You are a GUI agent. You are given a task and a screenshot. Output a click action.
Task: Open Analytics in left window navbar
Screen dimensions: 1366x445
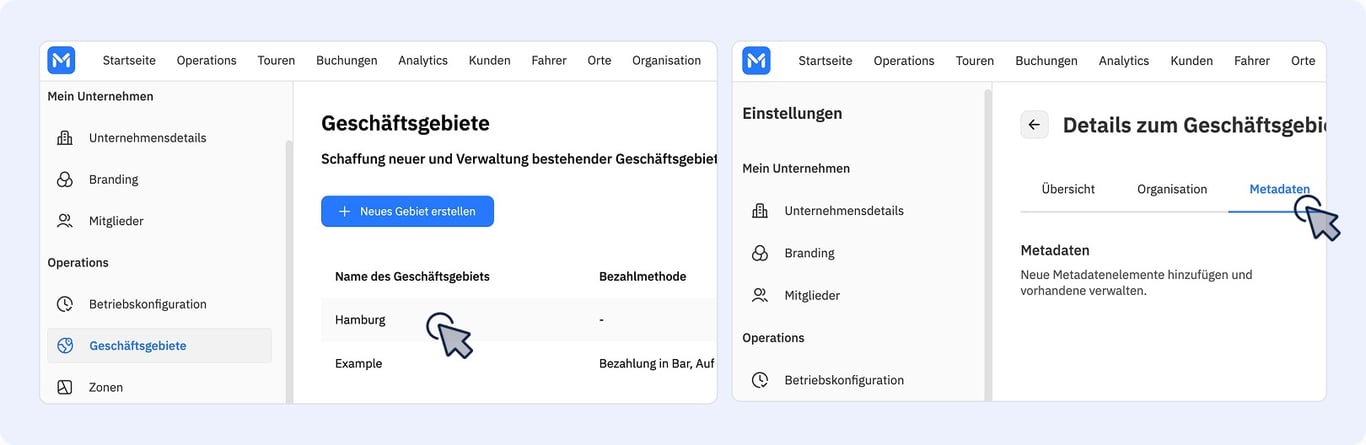tap(423, 60)
